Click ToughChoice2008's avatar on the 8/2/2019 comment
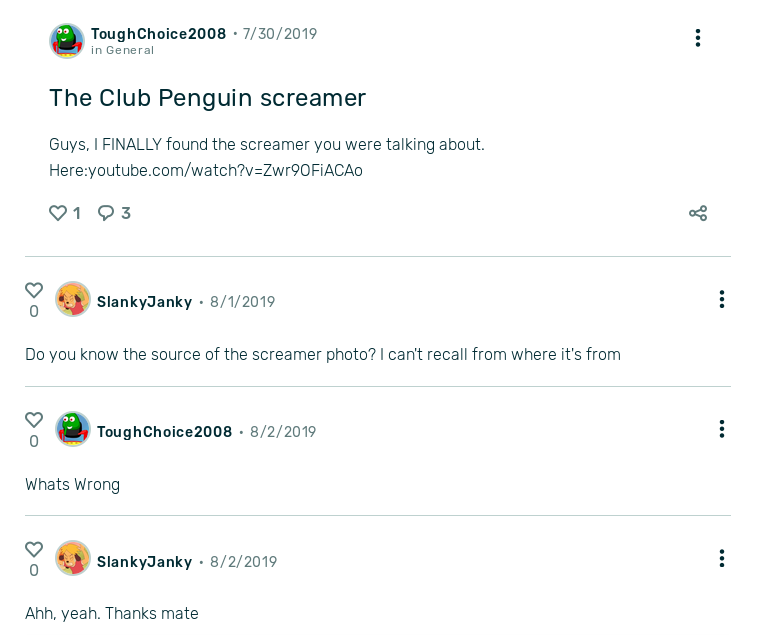 pyautogui.click(x=73, y=429)
